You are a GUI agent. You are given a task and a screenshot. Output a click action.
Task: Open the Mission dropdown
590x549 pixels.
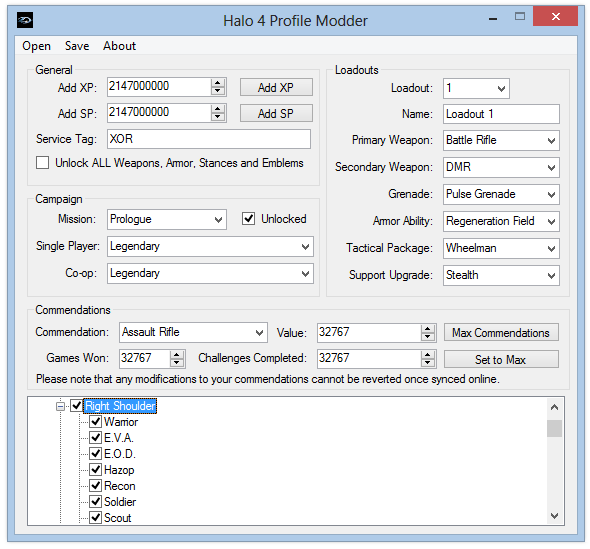click(167, 219)
